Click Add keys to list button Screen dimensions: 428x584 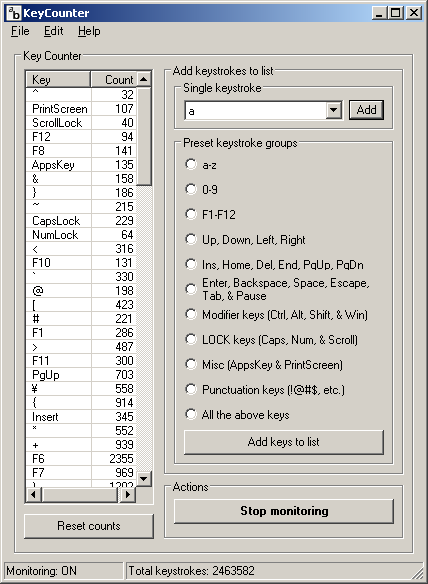coord(284,442)
